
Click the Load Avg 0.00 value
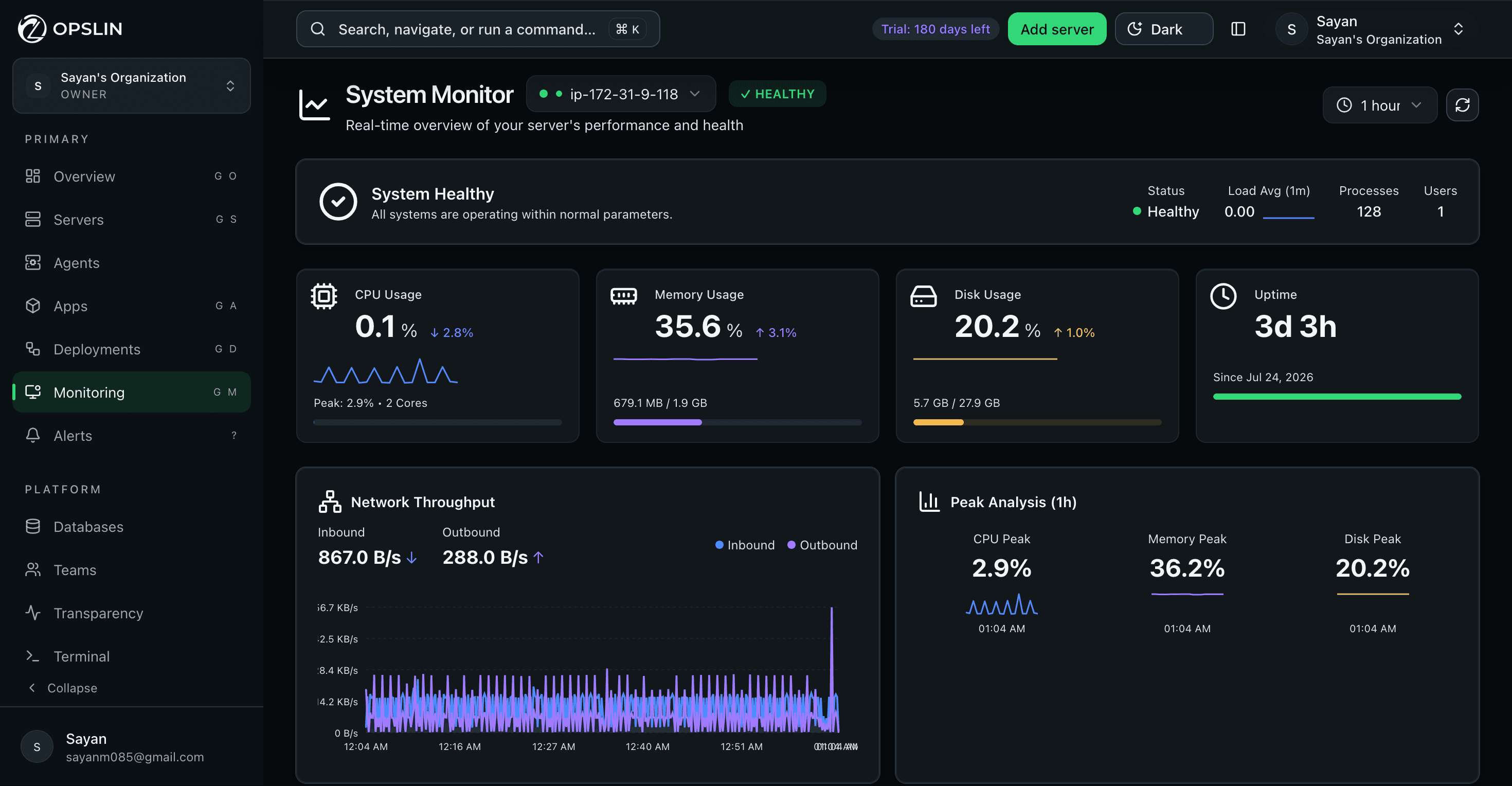point(1239,211)
